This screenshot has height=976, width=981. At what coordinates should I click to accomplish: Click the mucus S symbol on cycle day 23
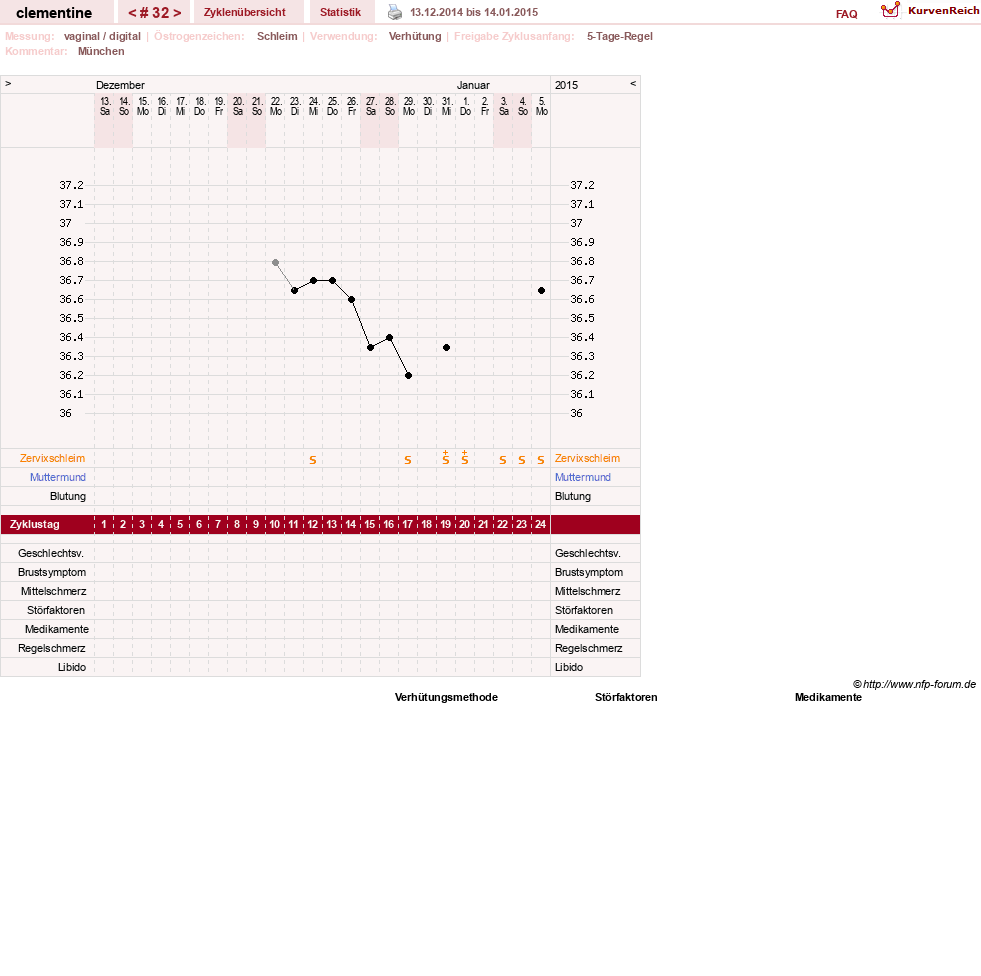coord(522,460)
